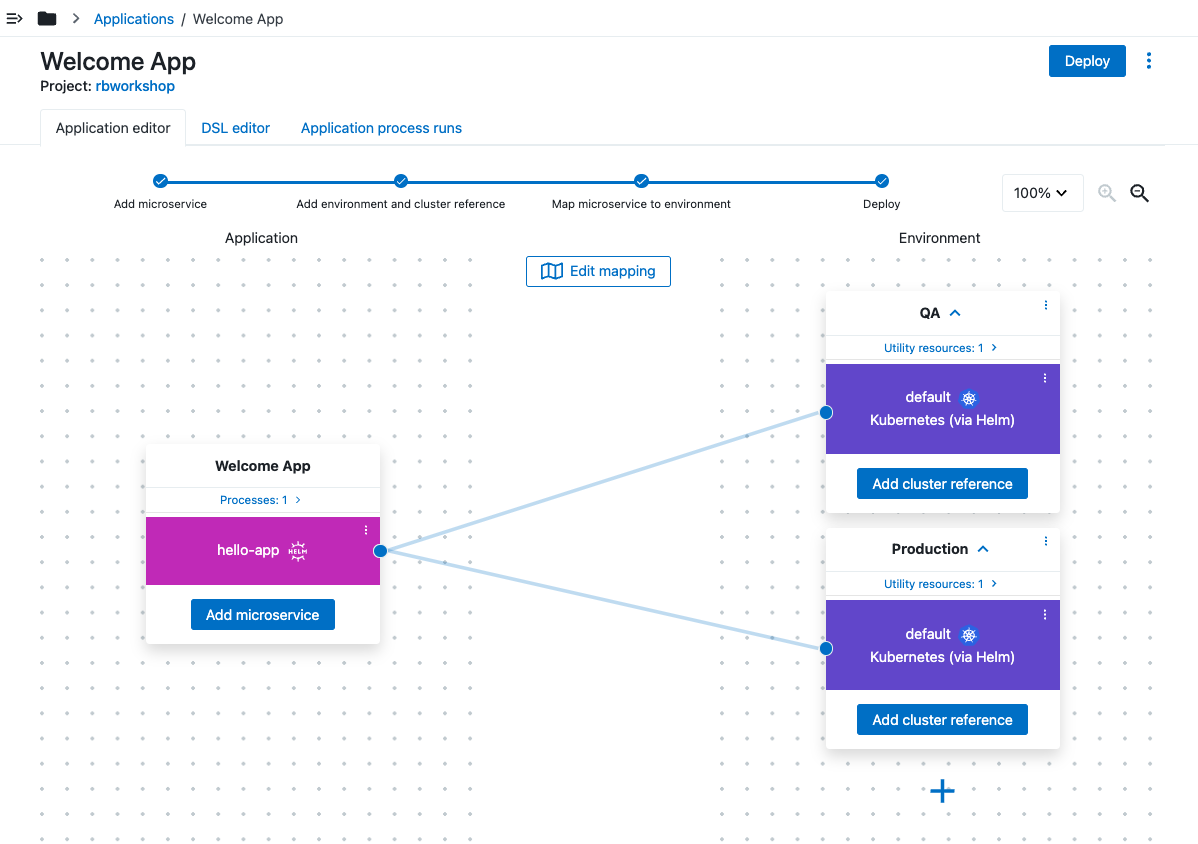
Task: Open the Application process runs tab
Action: 381,128
